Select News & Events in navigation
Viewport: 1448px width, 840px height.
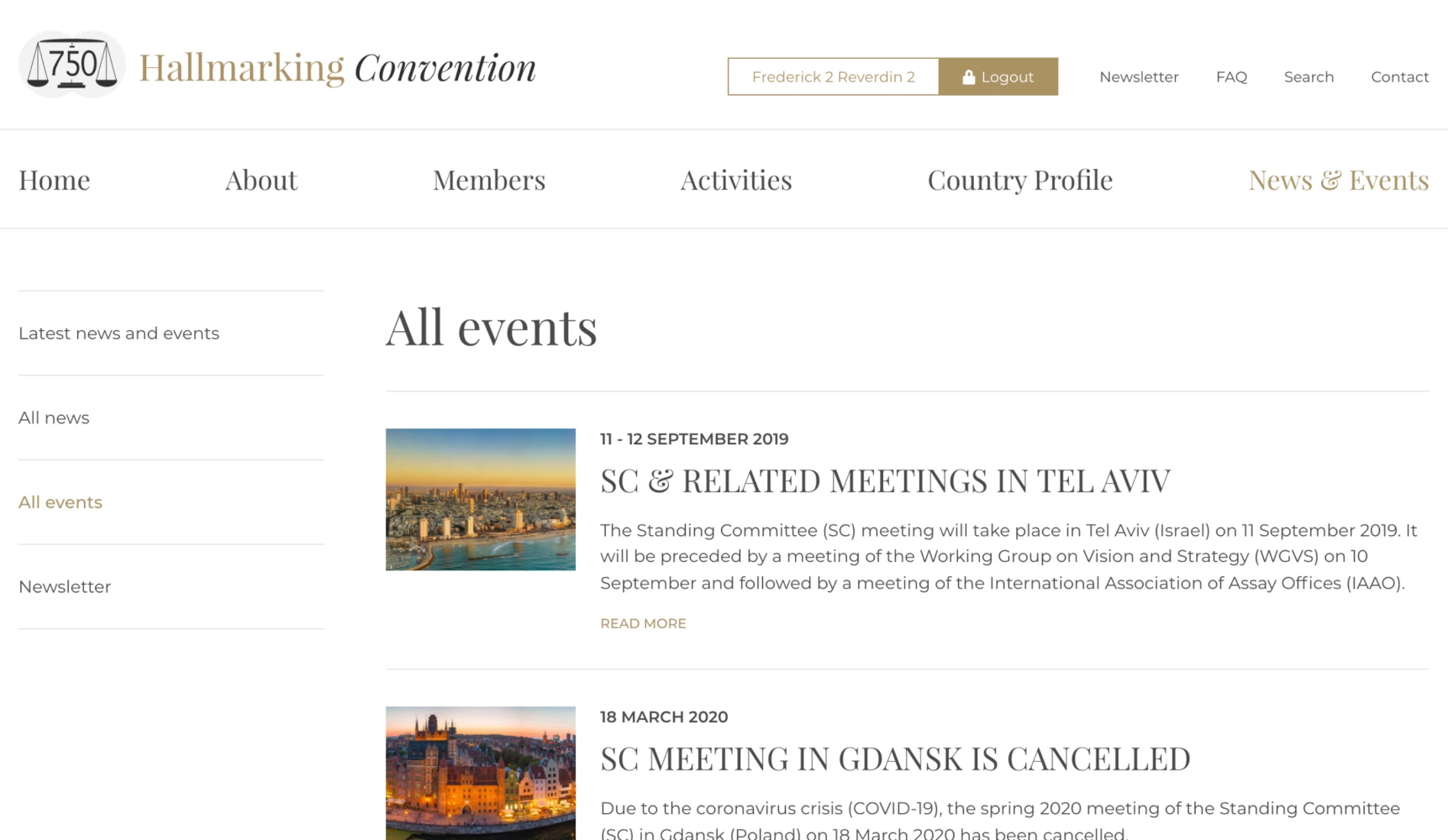pyautogui.click(x=1338, y=180)
